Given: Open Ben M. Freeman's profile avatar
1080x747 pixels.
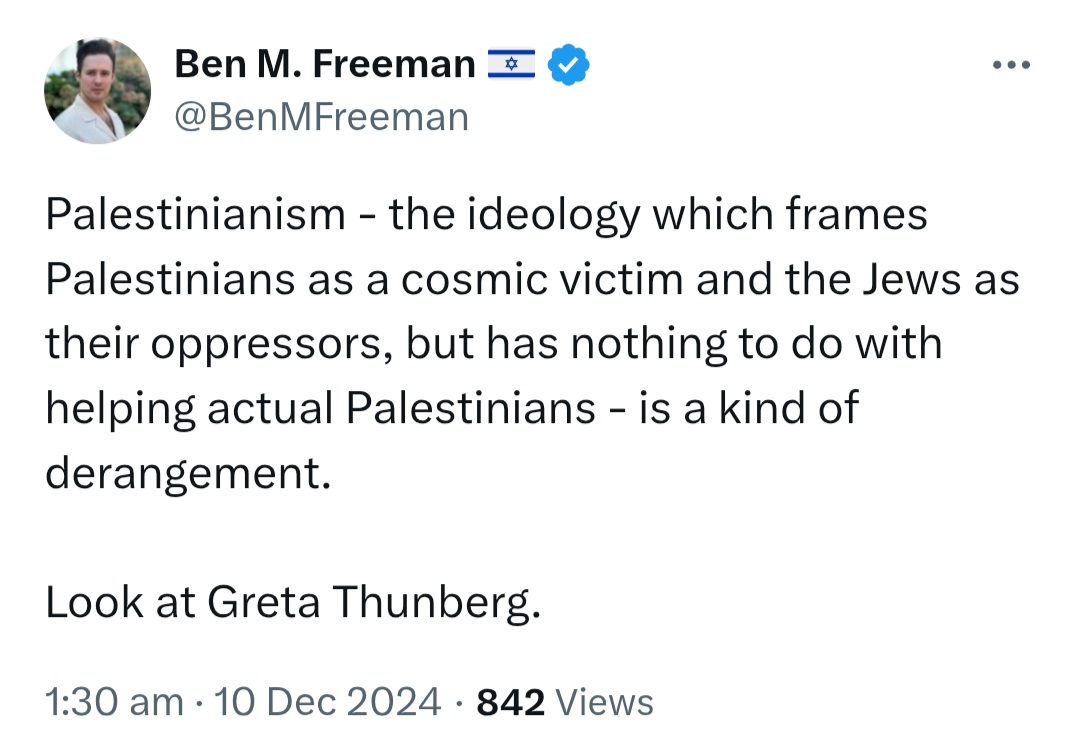Looking at the screenshot, I should (97, 90).
